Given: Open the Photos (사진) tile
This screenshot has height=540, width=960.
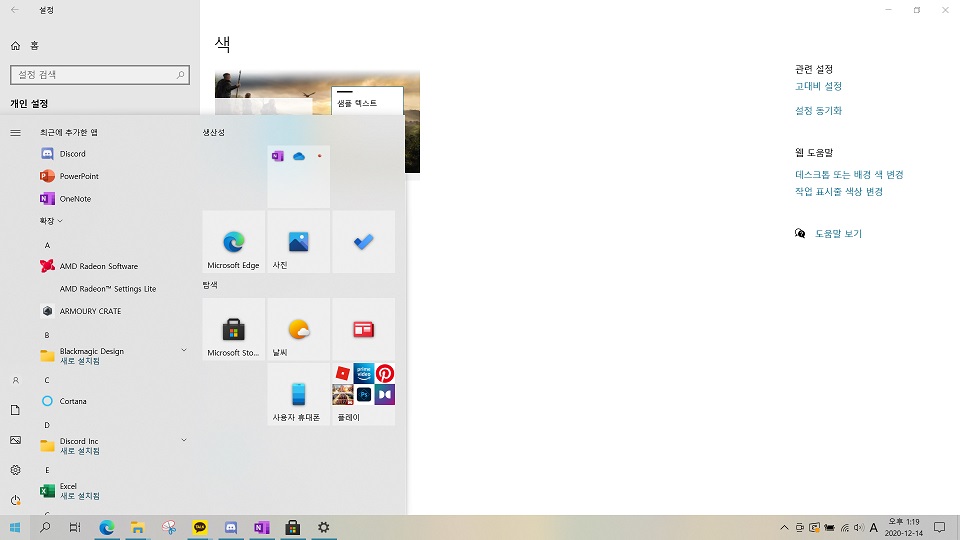Looking at the screenshot, I should (299, 242).
